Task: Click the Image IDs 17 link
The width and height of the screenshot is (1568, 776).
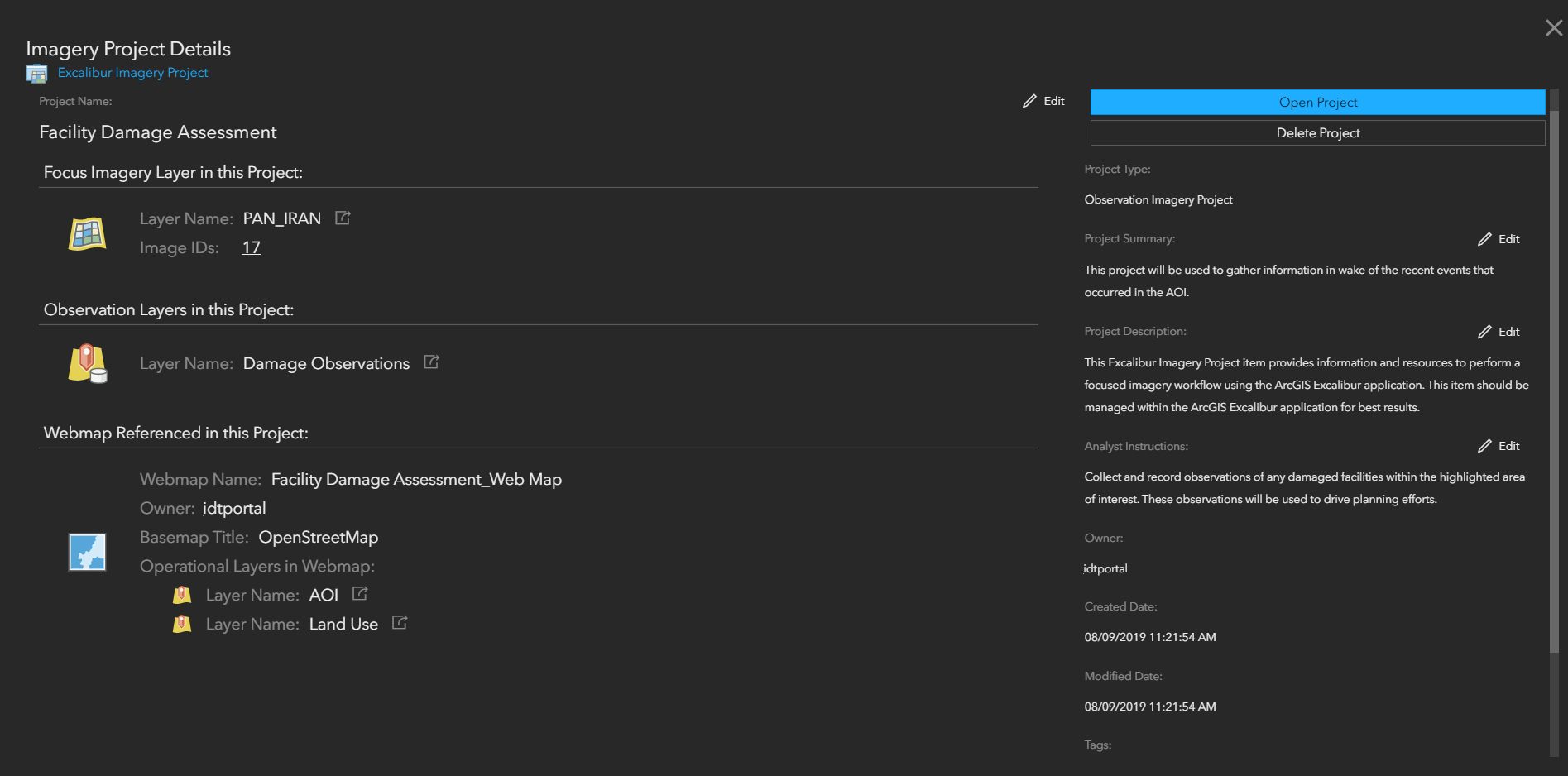Action: click(x=251, y=247)
